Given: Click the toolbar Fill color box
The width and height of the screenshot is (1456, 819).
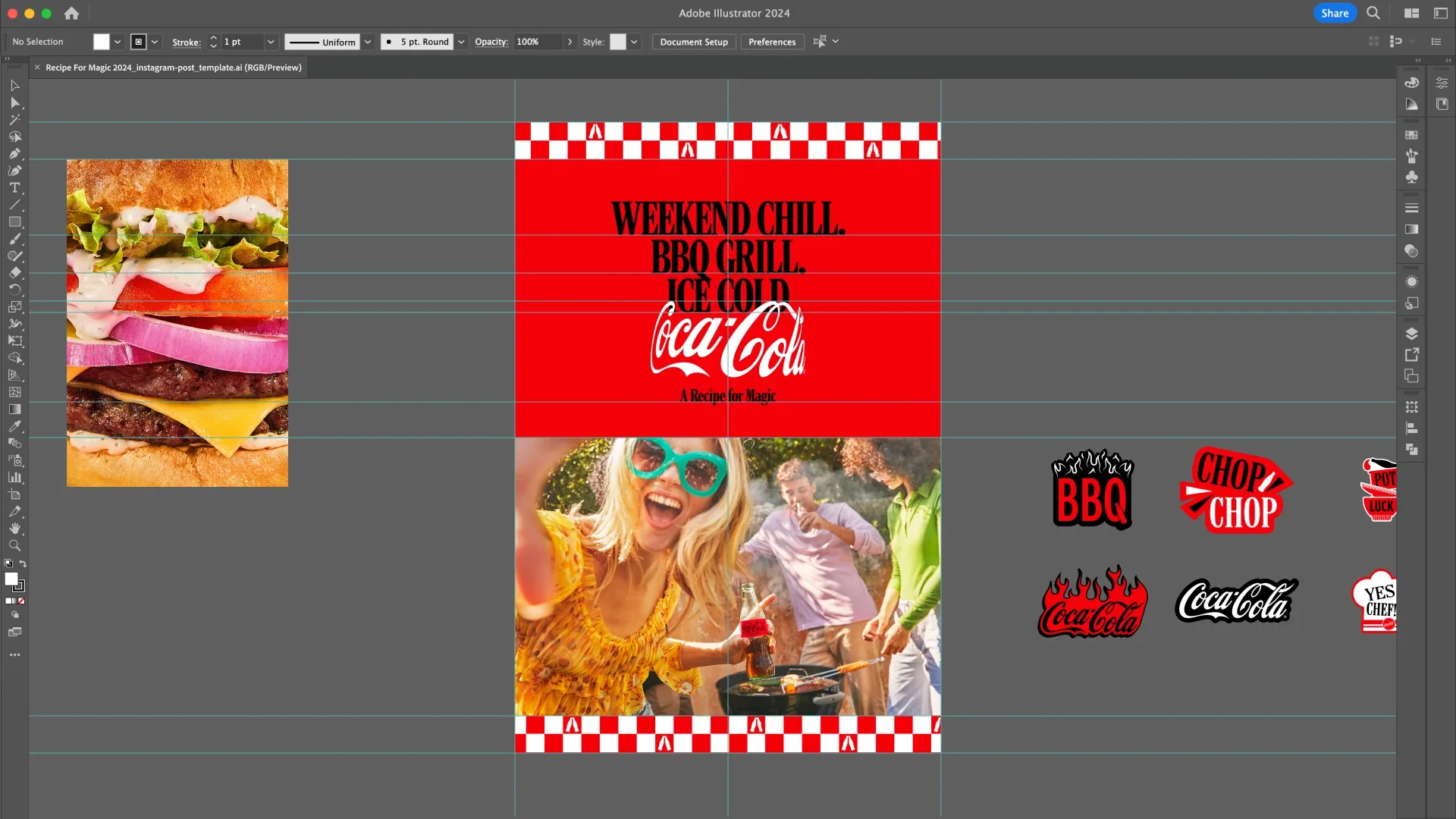Looking at the screenshot, I should tap(11, 579).
